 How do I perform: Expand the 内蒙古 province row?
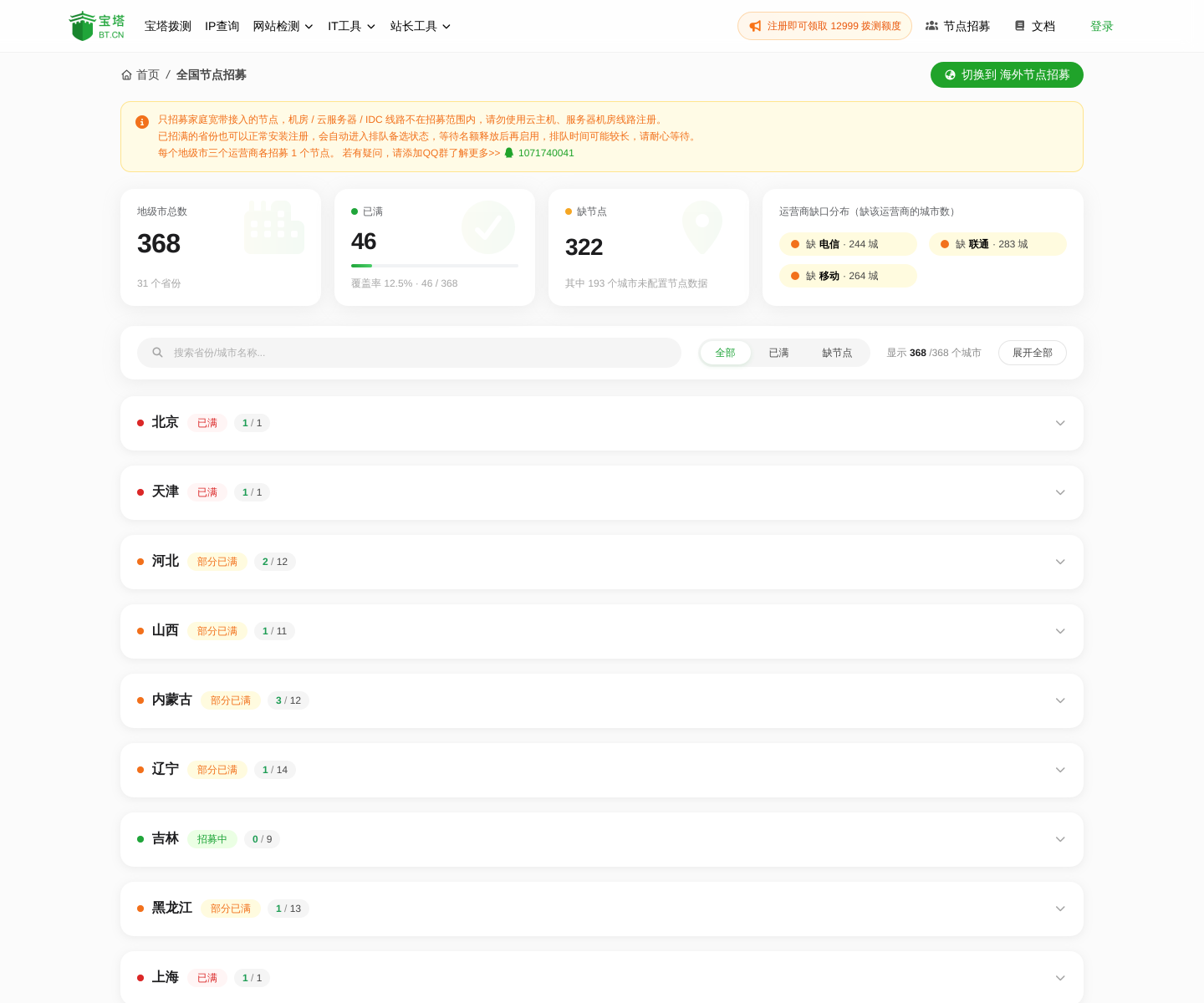coord(602,700)
